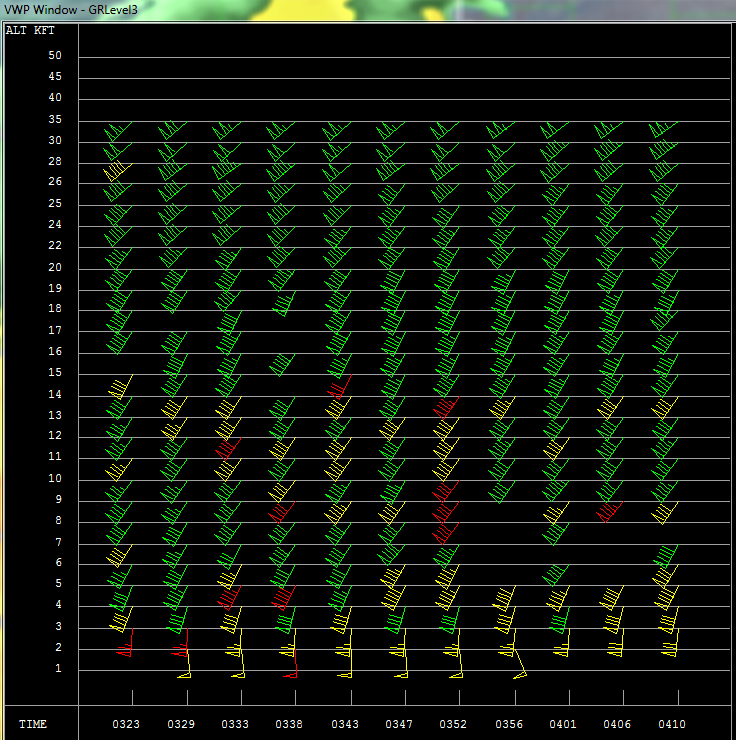The image size is (736, 740).
Task: Click the red 0343 wind barb between 15 and 14 kft
Action: (340, 387)
